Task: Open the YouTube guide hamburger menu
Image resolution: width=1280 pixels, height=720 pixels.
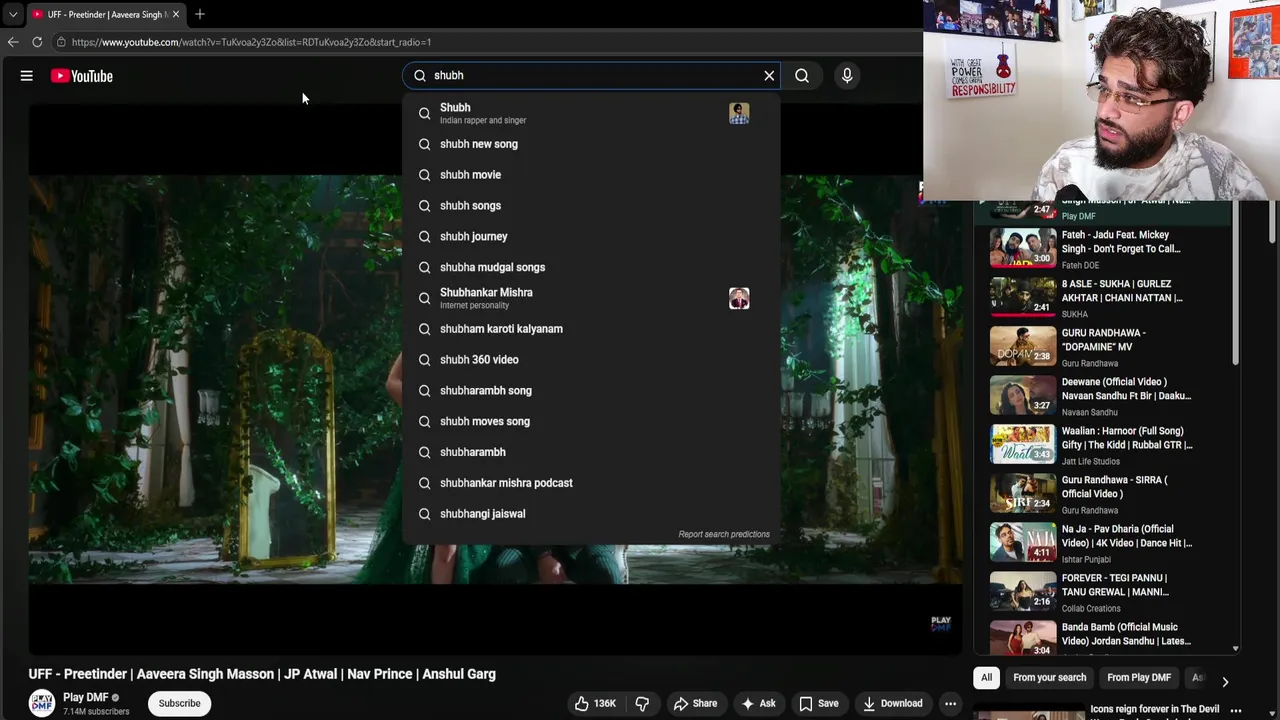Action: tap(27, 76)
